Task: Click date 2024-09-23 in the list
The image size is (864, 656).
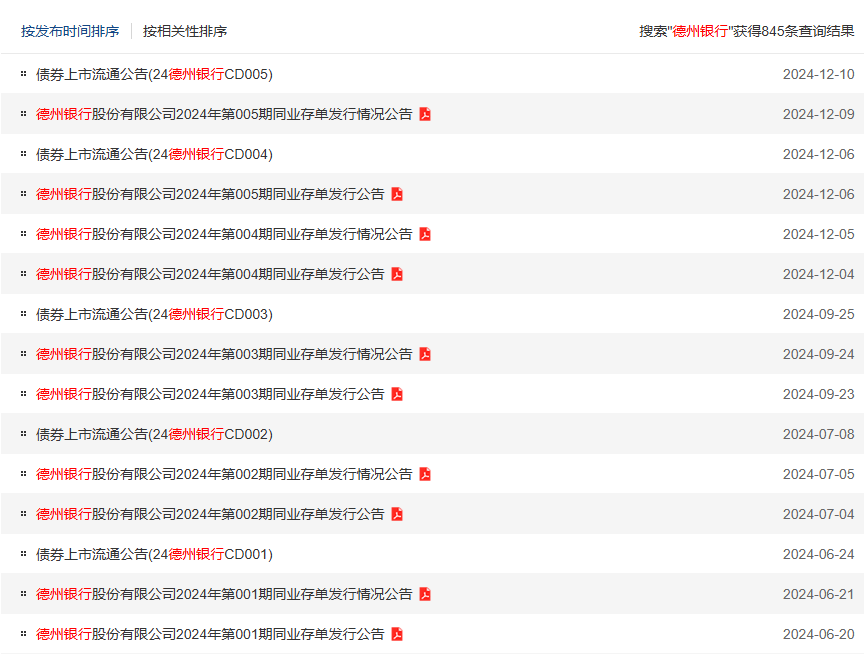Action: [x=818, y=394]
